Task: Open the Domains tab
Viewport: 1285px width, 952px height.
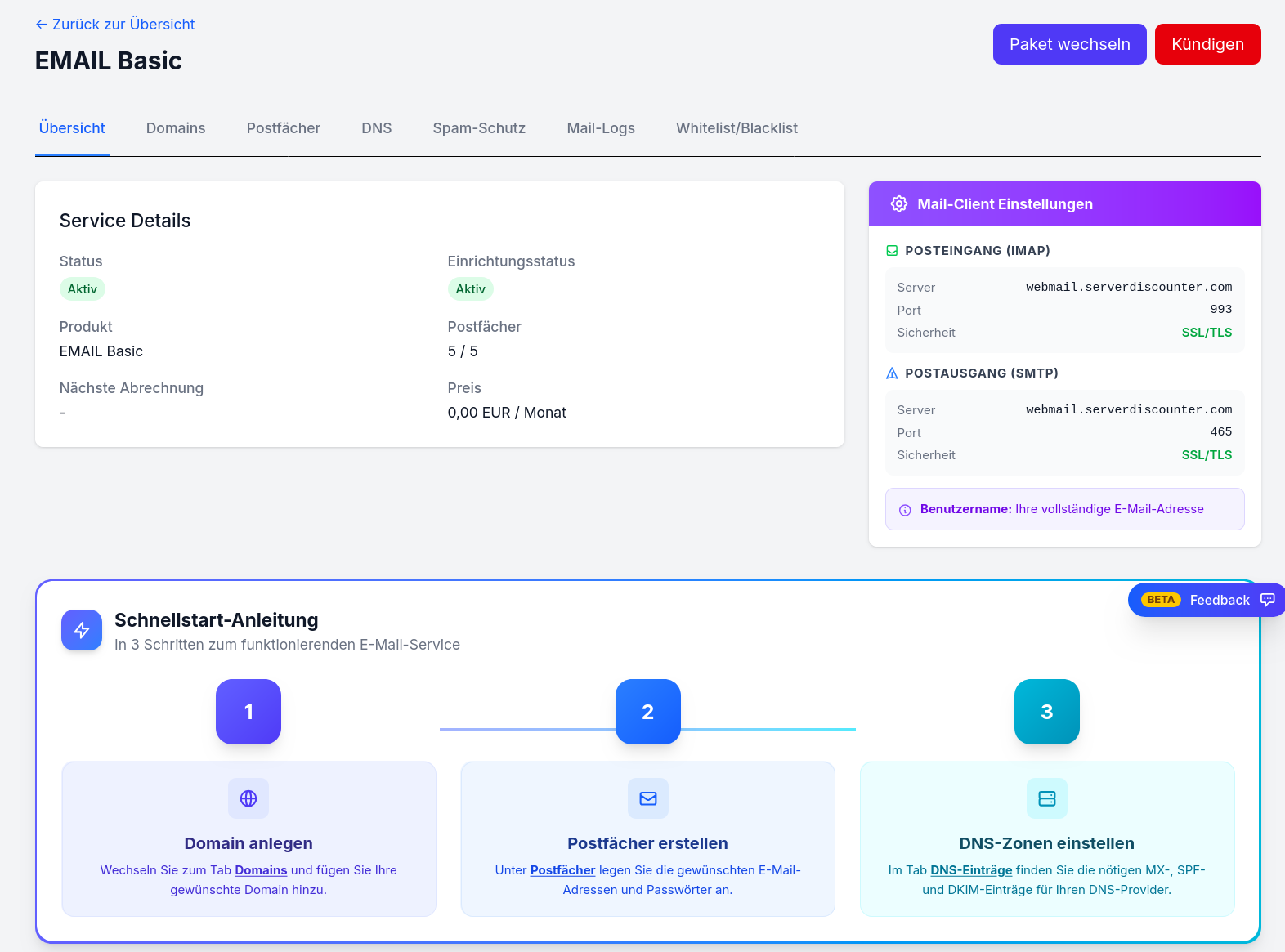Action: tap(176, 128)
